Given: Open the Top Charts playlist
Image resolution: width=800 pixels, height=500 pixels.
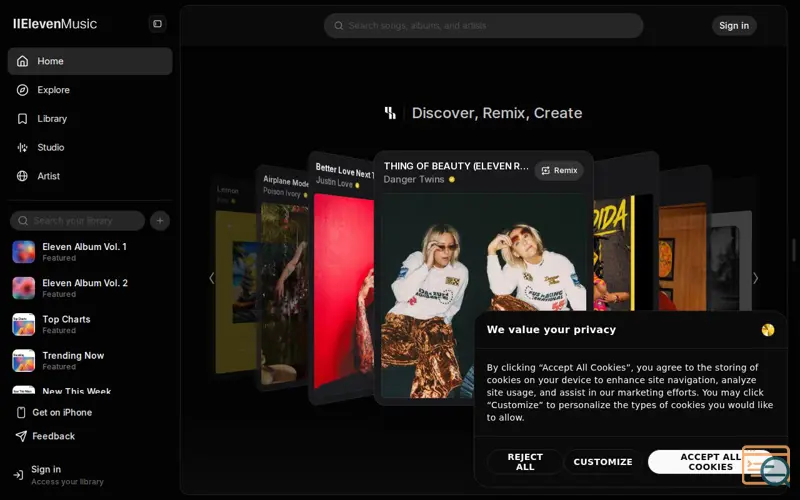Looking at the screenshot, I should (x=90, y=324).
